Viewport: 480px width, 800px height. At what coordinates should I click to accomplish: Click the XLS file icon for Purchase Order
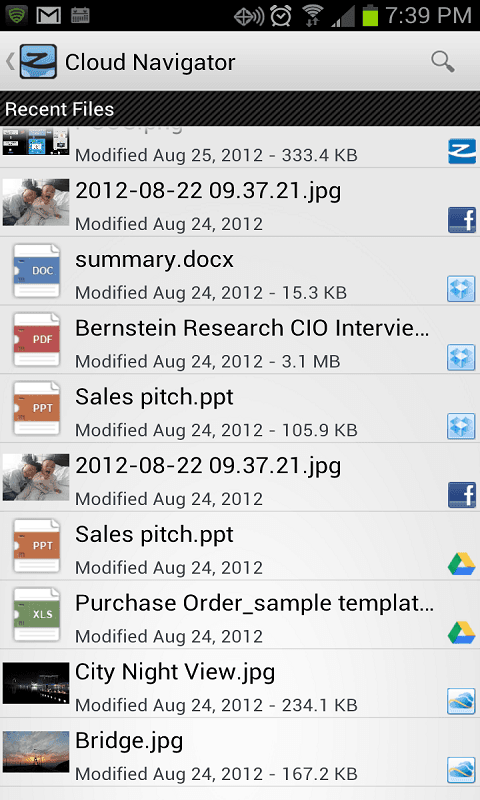(x=36, y=615)
